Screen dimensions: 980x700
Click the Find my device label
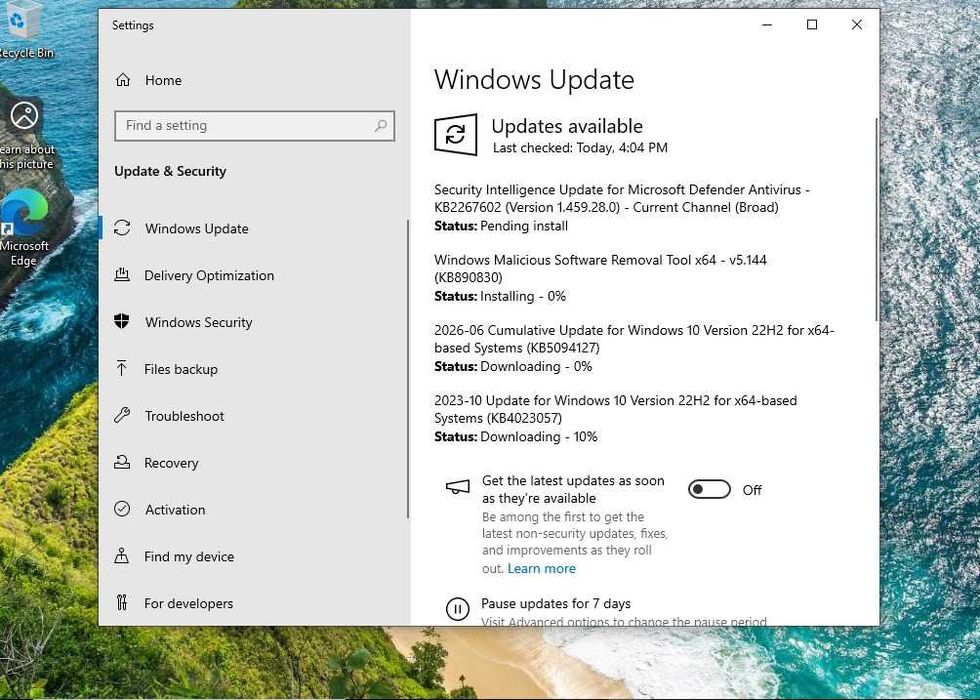189,557
